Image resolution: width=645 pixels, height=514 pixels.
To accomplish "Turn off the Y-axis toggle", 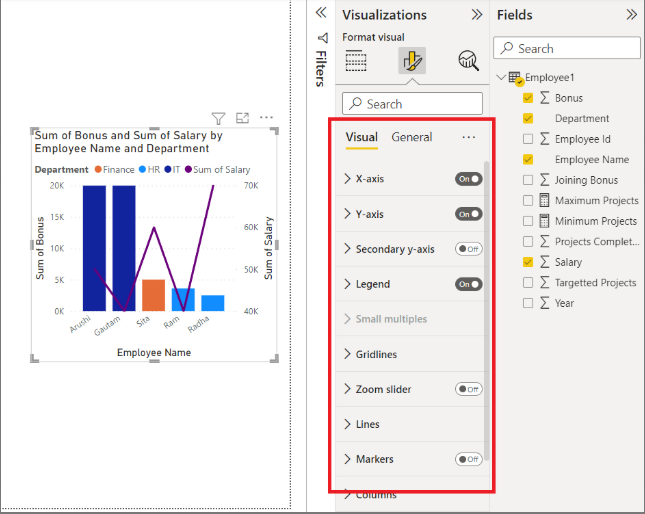I will 469,214.
